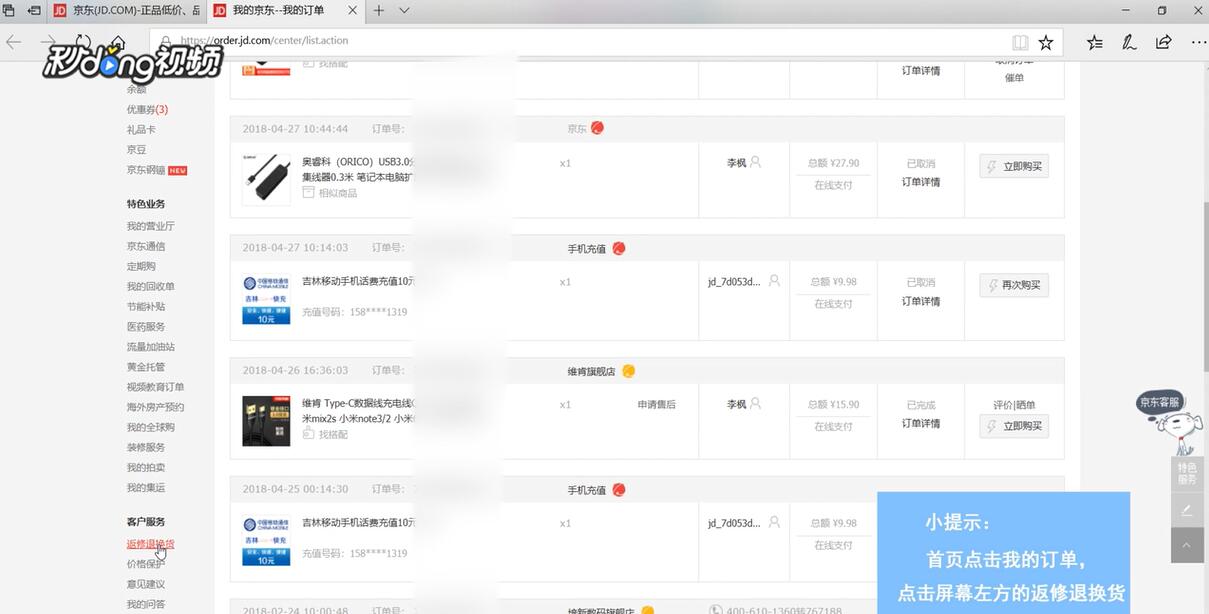
Task: Click contact icon beside 维肯旗舰店
Action: click(628, 371)
